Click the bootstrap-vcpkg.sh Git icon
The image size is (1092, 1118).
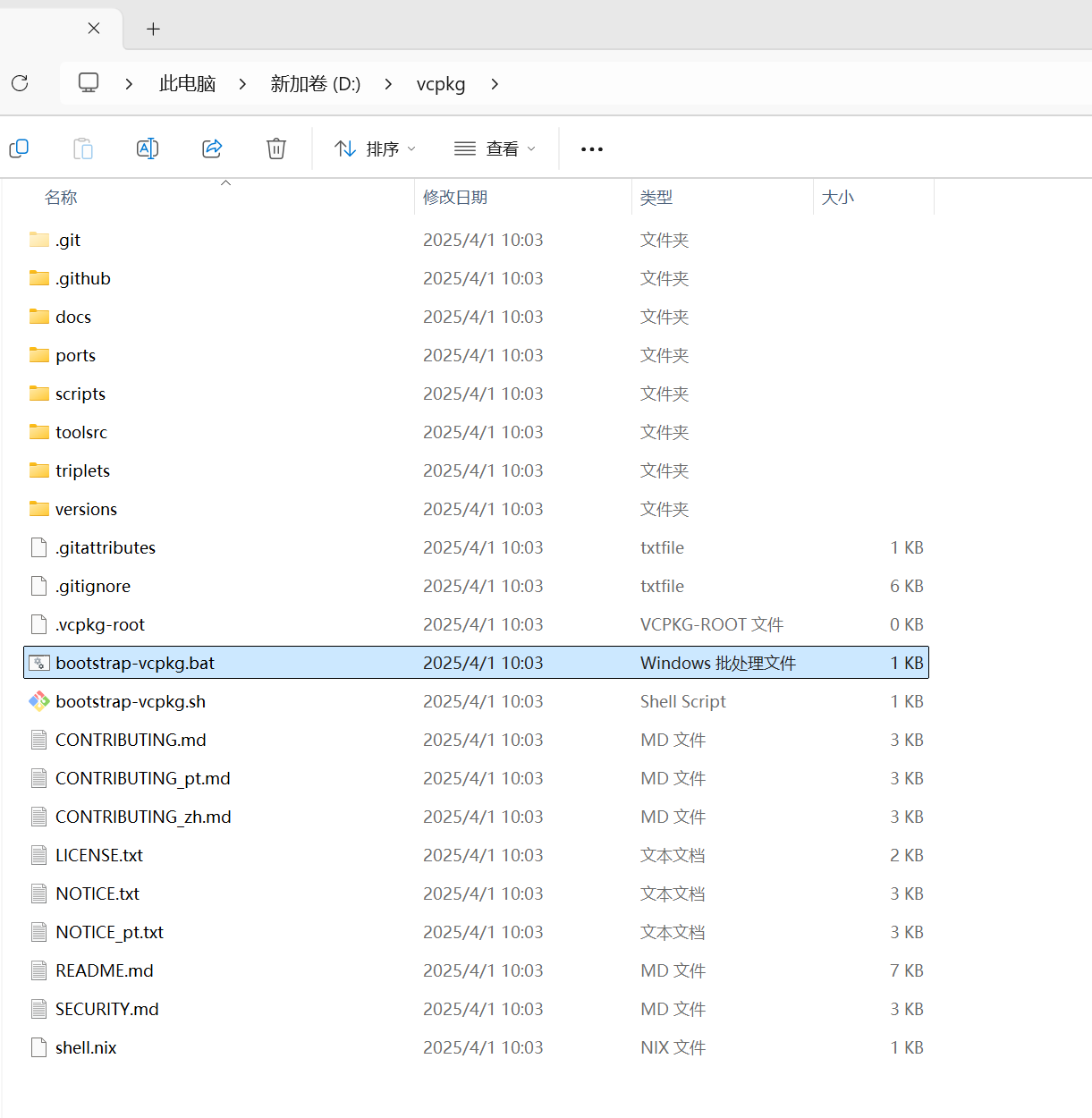(x=39, y=701)
